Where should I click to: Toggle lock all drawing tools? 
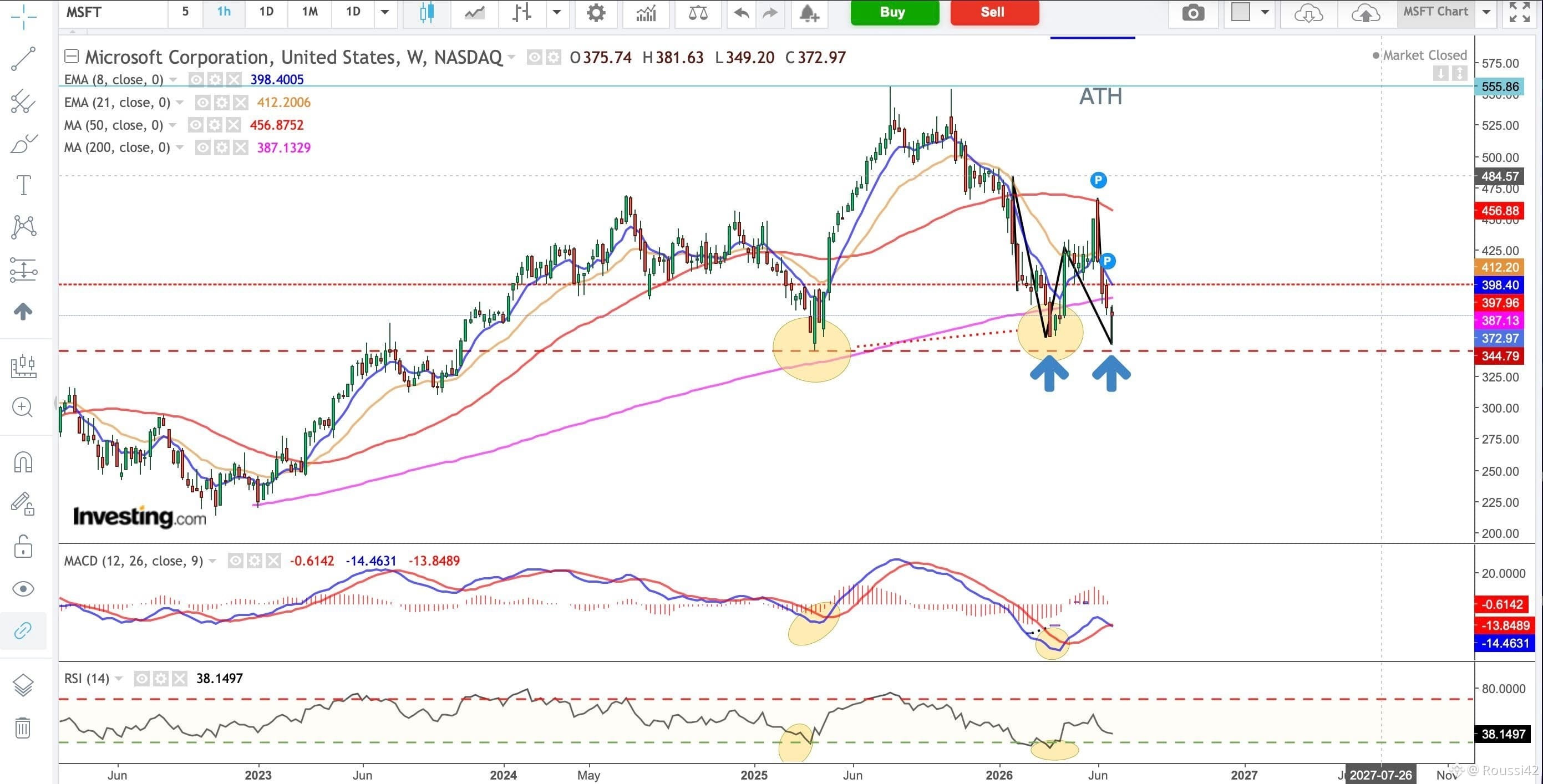(23, 546)
